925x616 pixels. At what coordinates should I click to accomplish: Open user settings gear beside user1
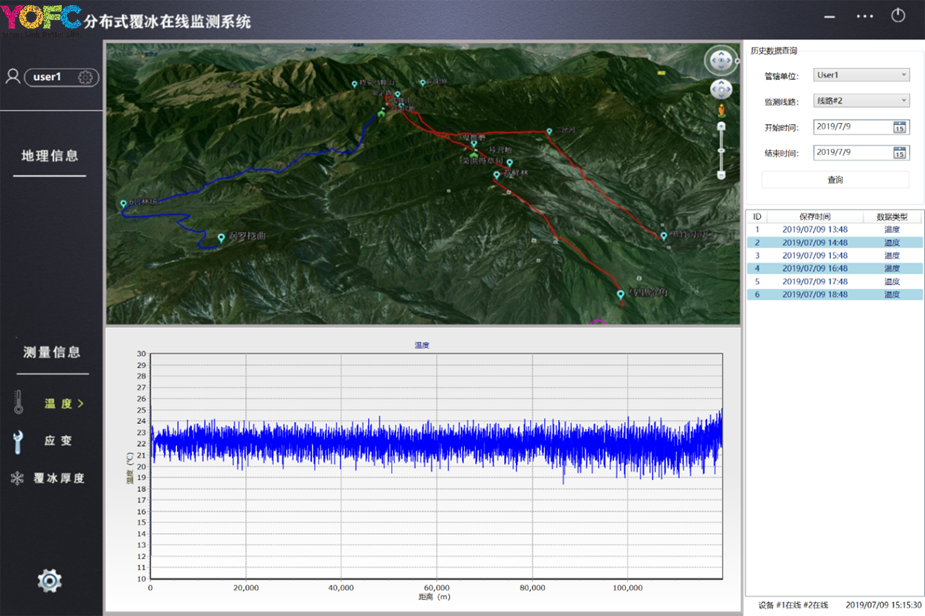click(x=86, y=77)
